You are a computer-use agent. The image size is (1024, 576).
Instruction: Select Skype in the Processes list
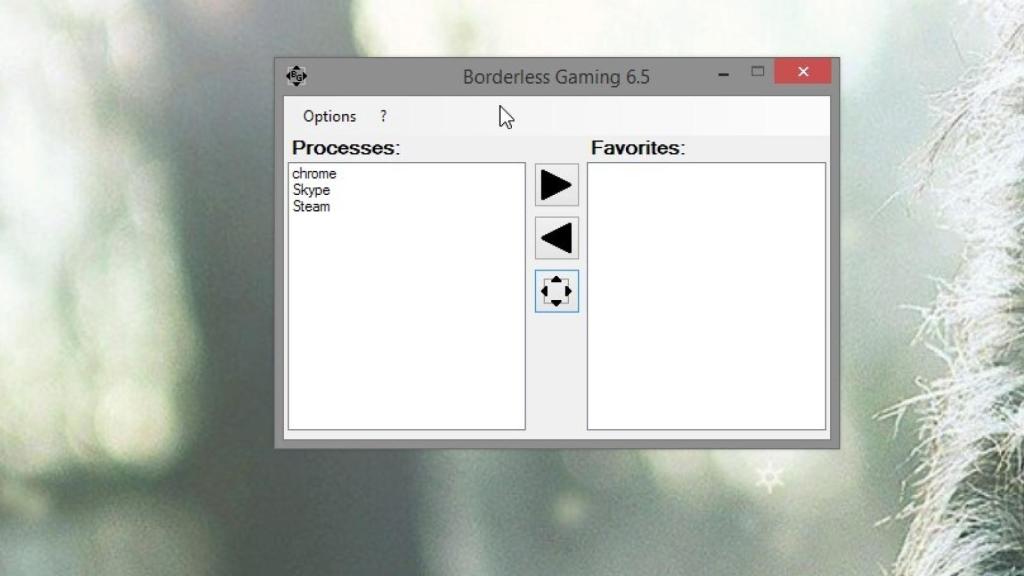tap(311, 190)
